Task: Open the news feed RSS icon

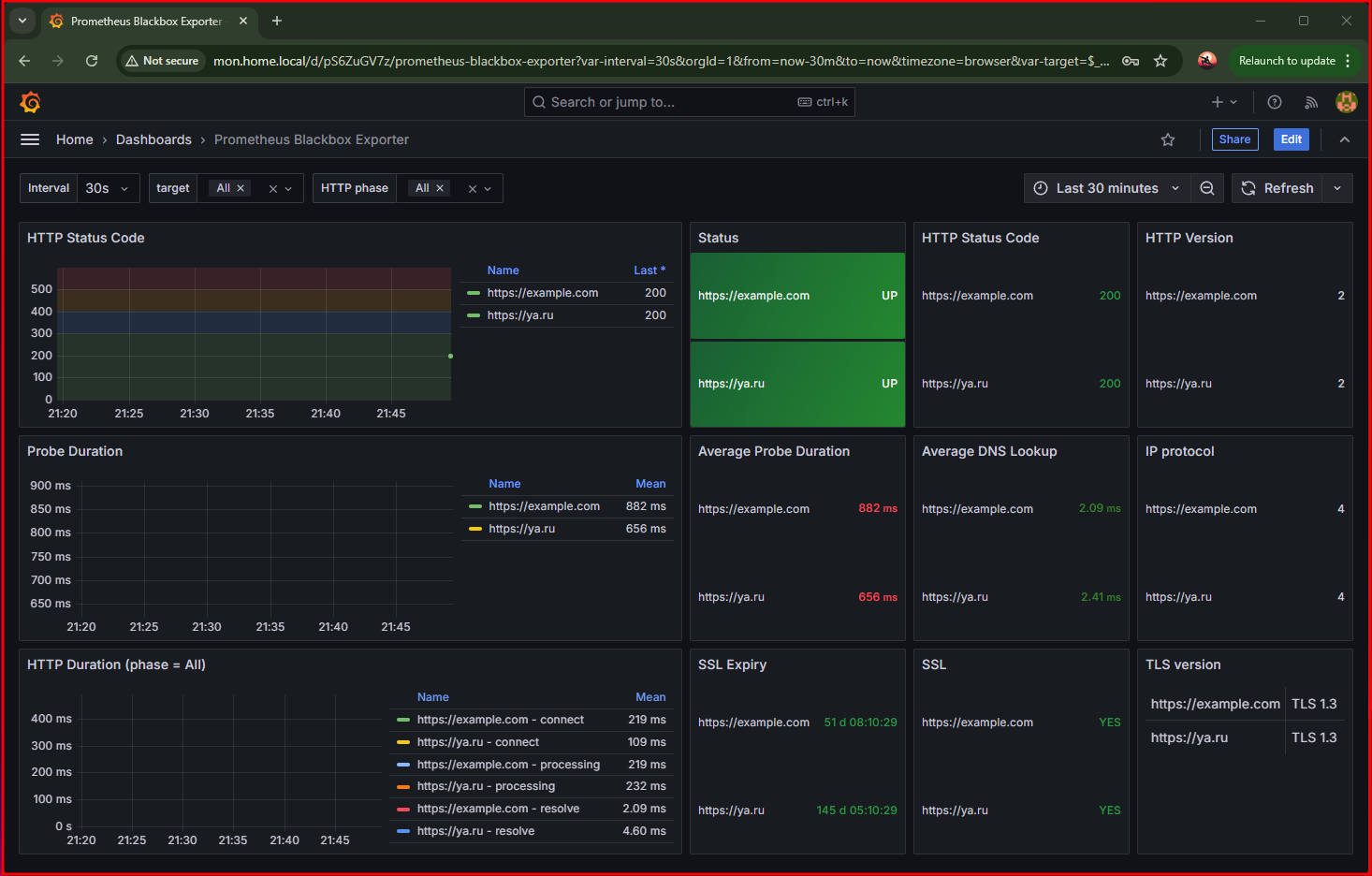Action: tap(1311, 102)
